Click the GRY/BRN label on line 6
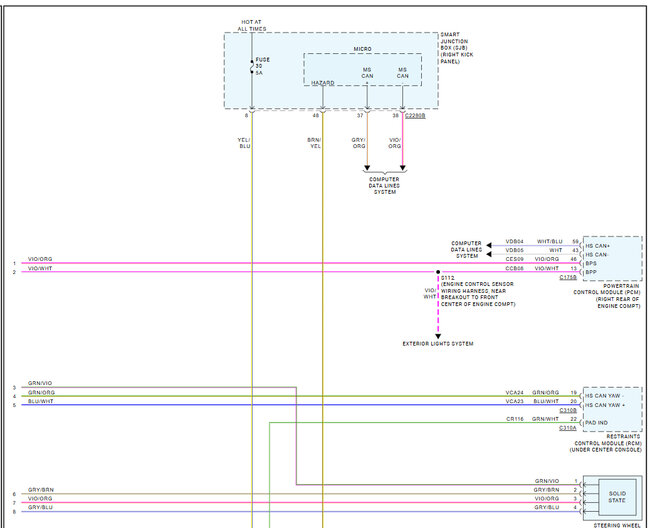 pos(41,490)
